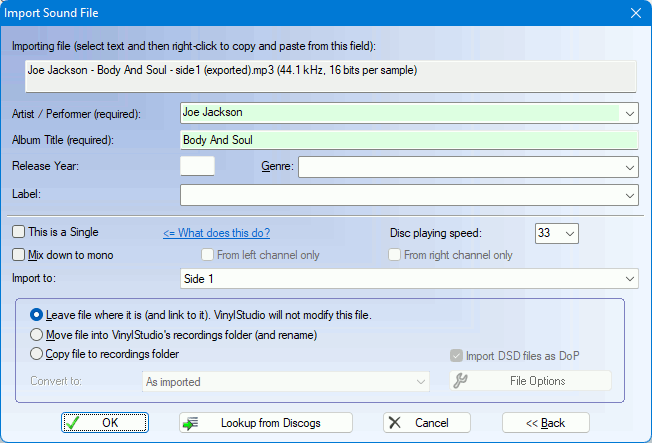The height and width of the screenshot is (443, 652).
Task: Expand the Genre dropdown list
Action: [x=630, y=167]
